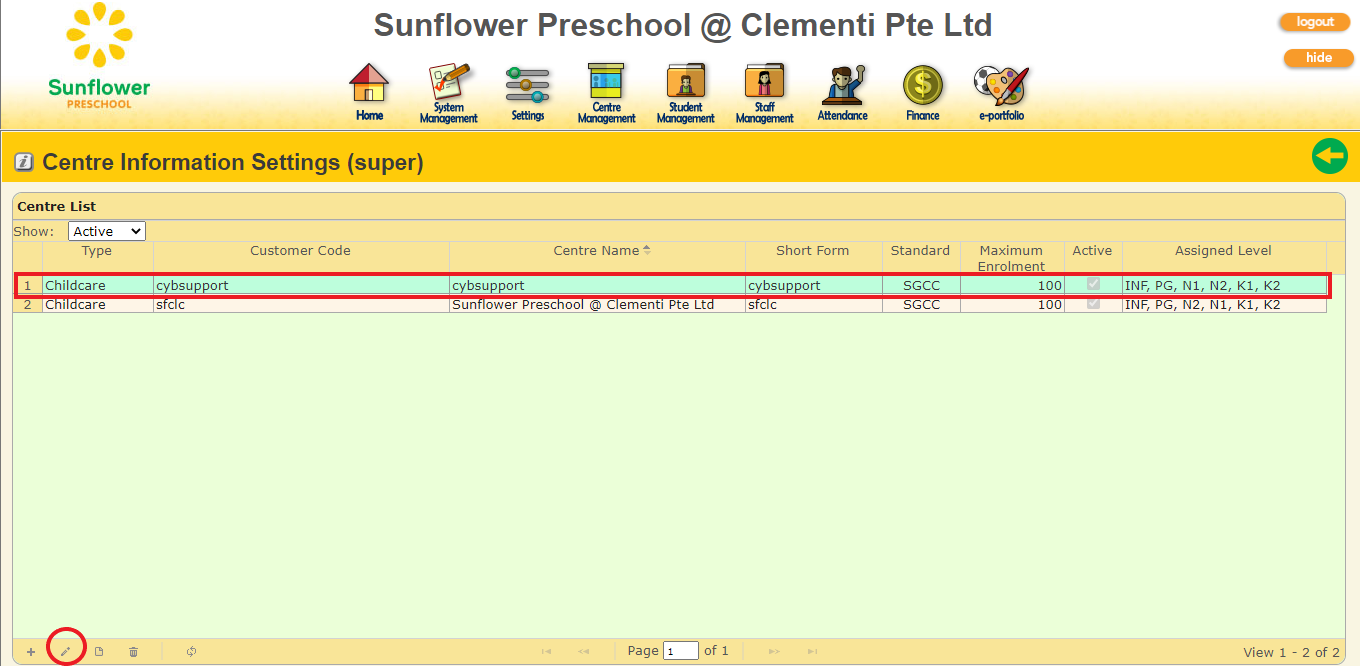Delete selected row with trash icon
Image resolution: width=1360 pixels, height=666 pixels.
[133, 652]
